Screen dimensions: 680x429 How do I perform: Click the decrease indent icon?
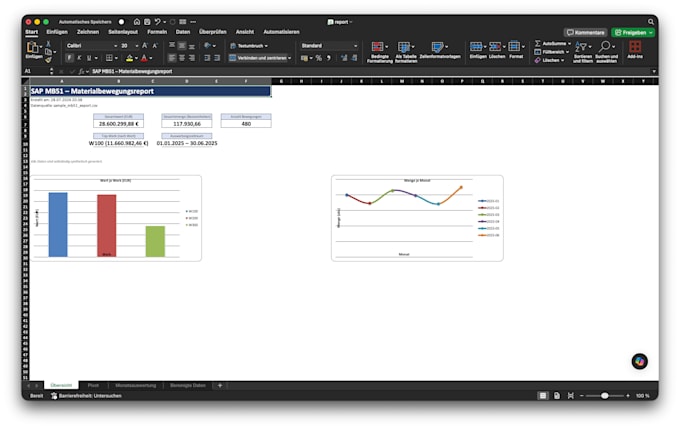[x=207, y=58]
